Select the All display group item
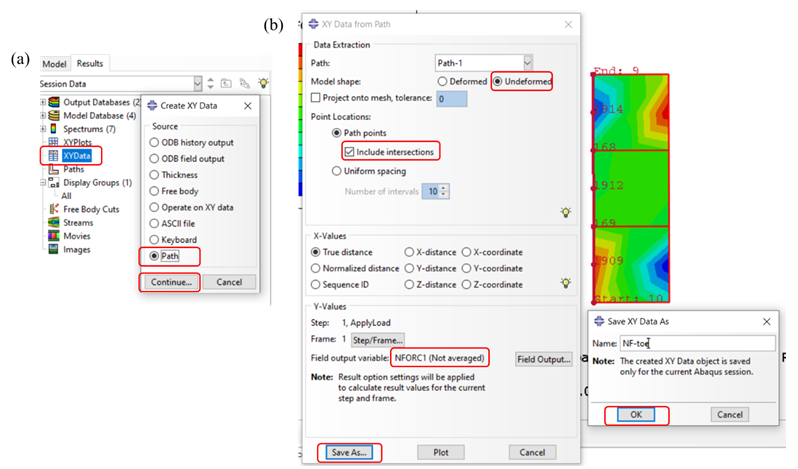The width and height of the screenshot is (798, 469). [x=66, y=196]
